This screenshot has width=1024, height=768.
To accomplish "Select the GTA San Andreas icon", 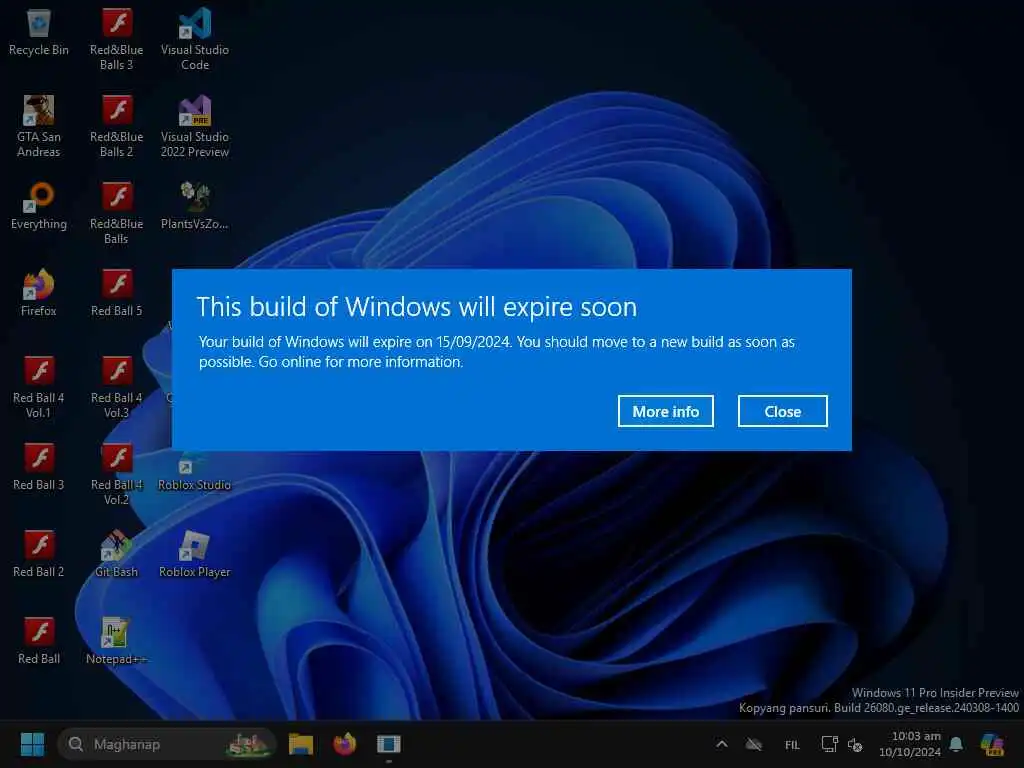I will pyautogui.click(x=39, y=125).
